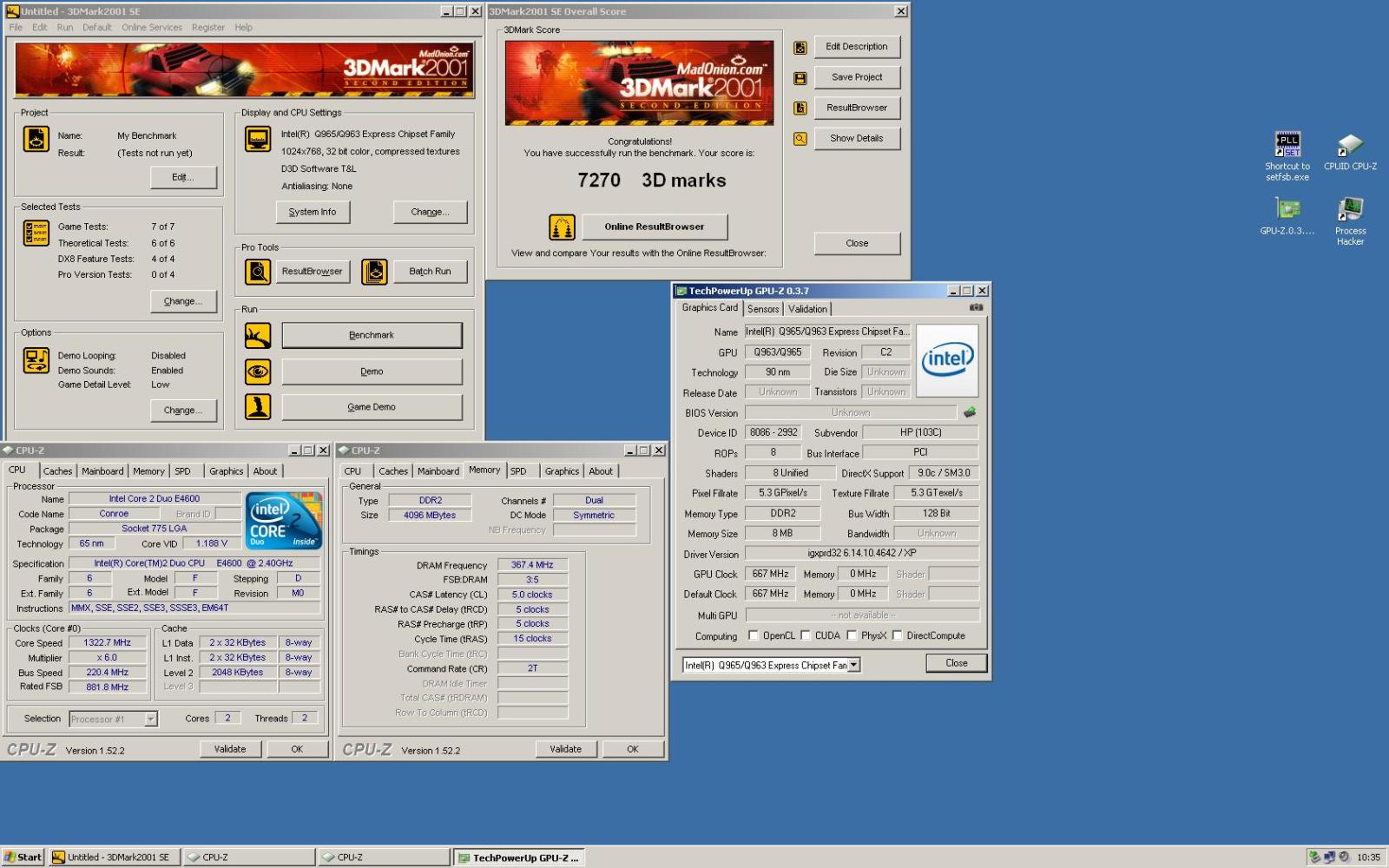The width and height of the screenshot is (1389, 868).
Task: Click the ResultBrowser icon in score window
Action: click(800, 108)
